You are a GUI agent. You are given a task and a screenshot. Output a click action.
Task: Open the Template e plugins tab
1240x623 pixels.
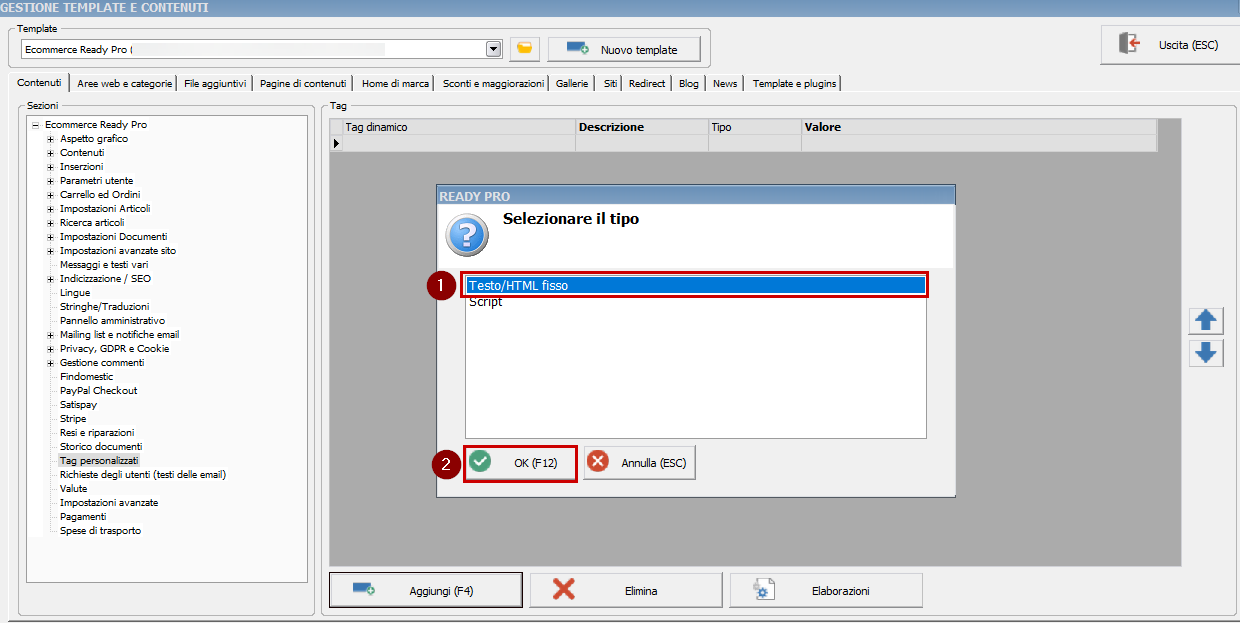tap(794, 83)
